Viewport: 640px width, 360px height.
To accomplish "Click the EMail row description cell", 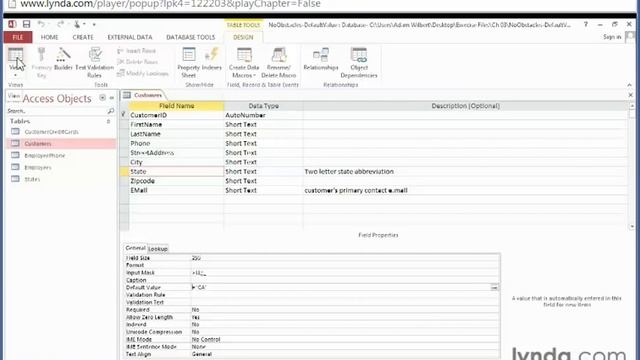I will (x=465, y=190).
